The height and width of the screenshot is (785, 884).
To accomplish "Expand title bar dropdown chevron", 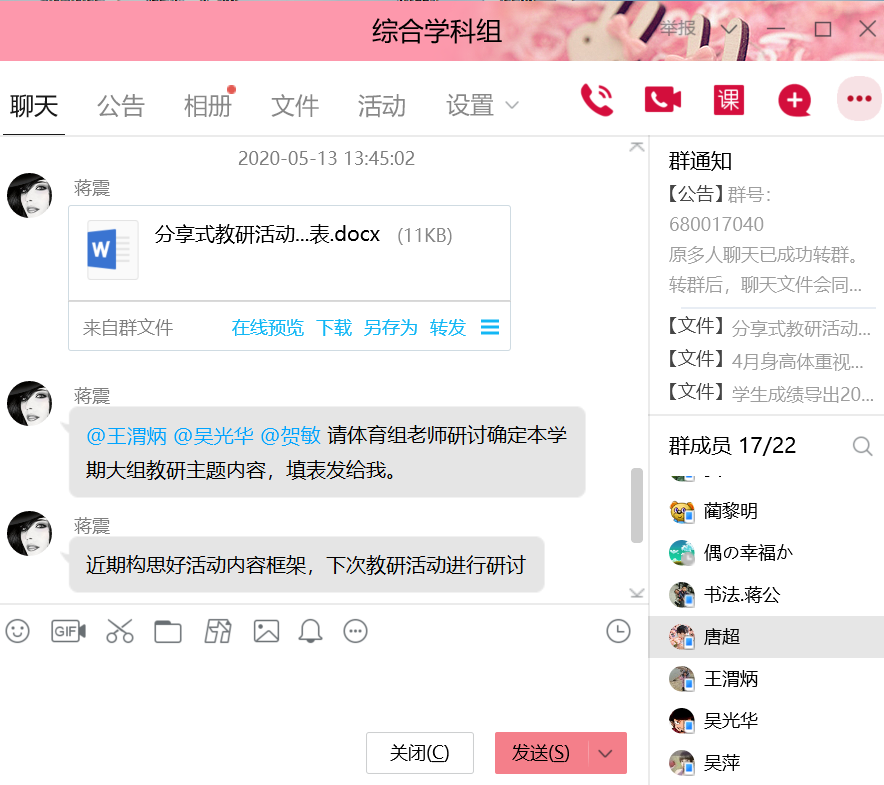I will (729, 29).
